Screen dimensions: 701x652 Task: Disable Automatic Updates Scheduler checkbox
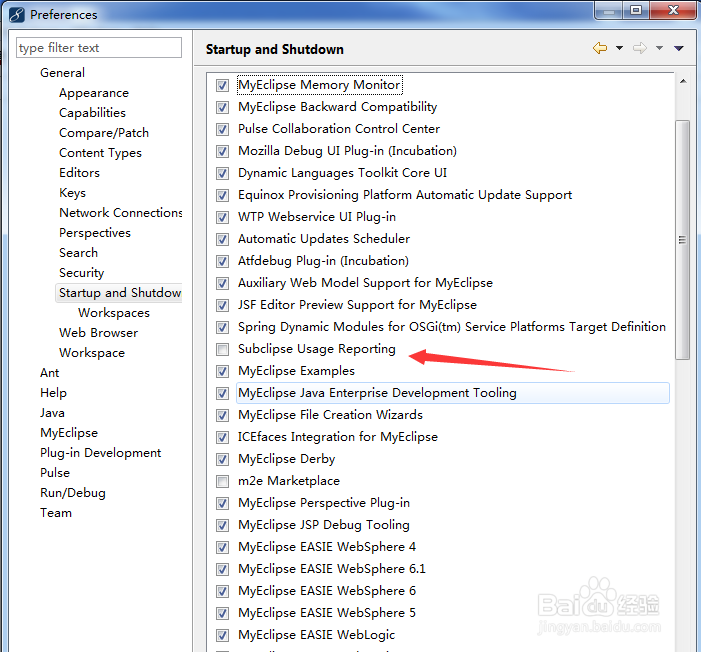222,239
